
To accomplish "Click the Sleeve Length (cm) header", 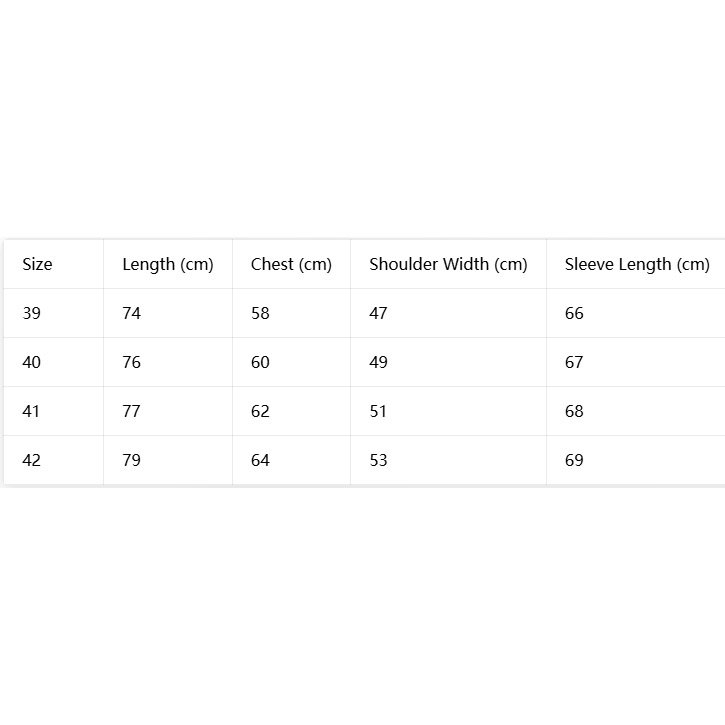I will point(636,264).
